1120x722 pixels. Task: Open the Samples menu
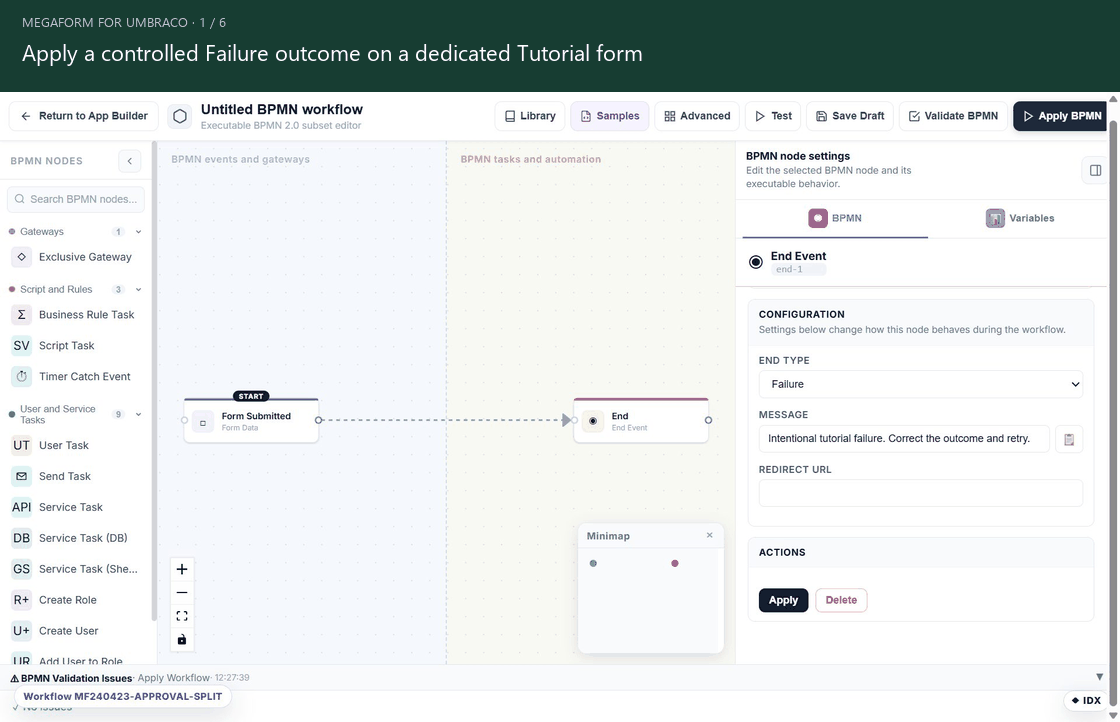609,116
